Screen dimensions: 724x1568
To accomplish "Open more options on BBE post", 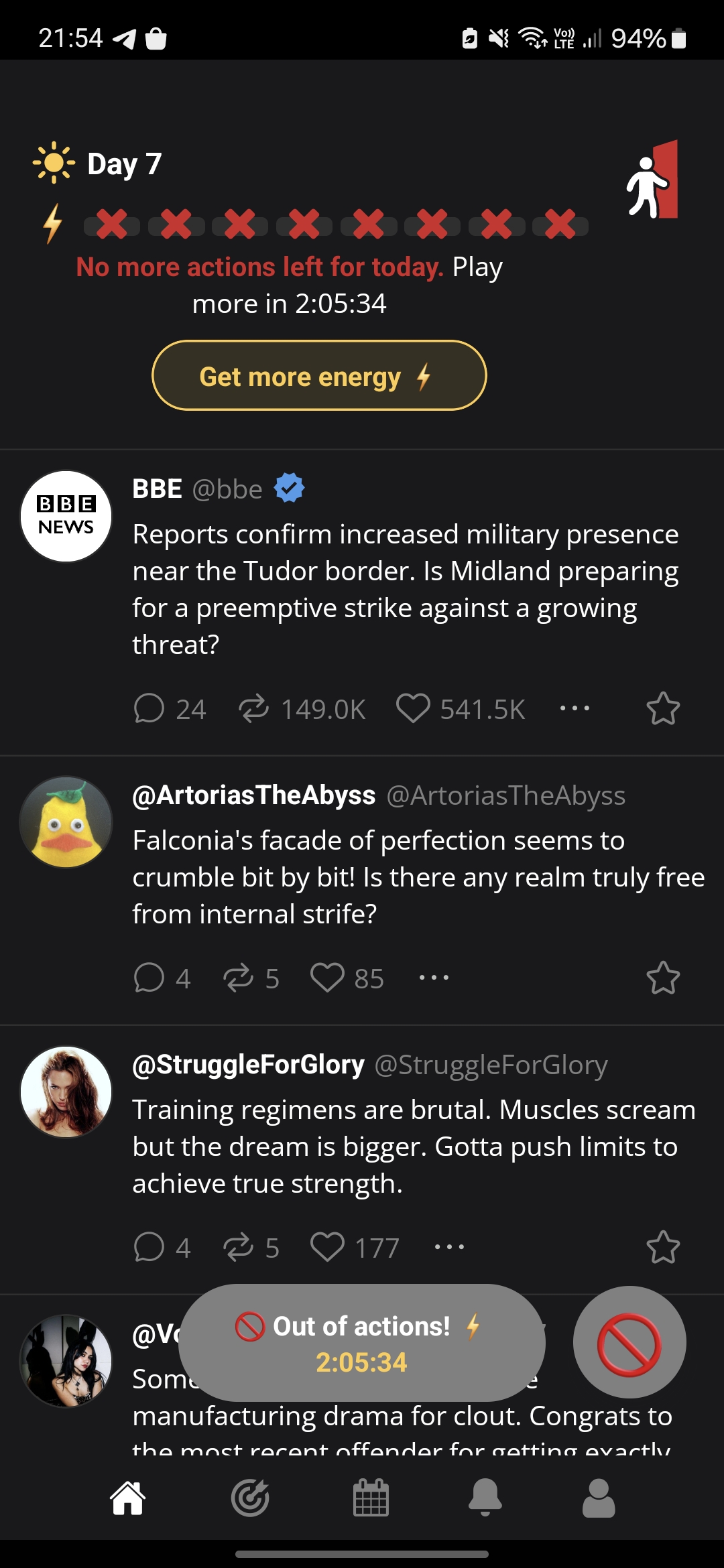I will 575,708.
